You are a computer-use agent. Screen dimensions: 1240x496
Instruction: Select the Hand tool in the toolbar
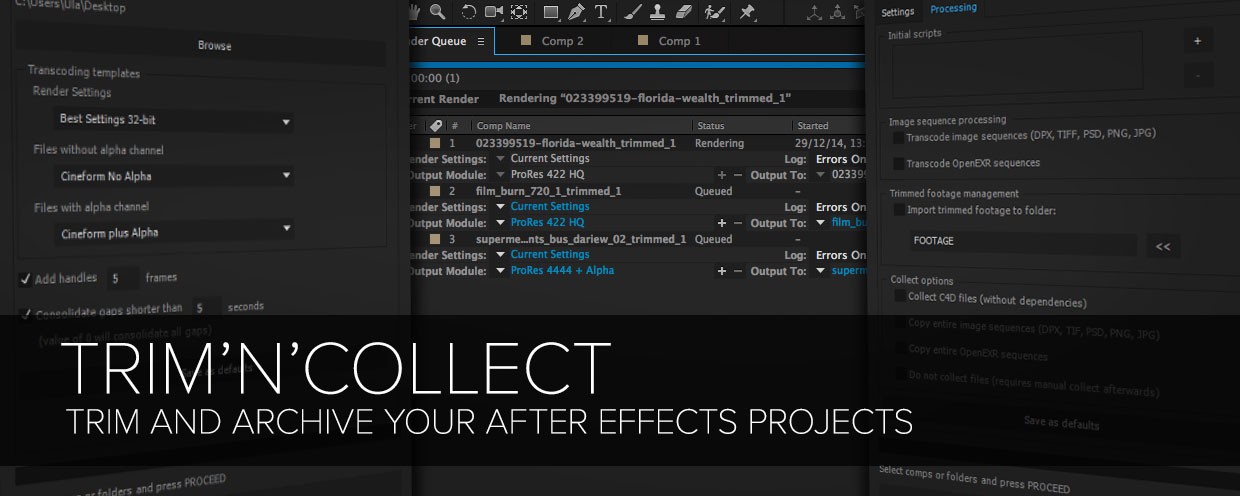coord(416,11)
